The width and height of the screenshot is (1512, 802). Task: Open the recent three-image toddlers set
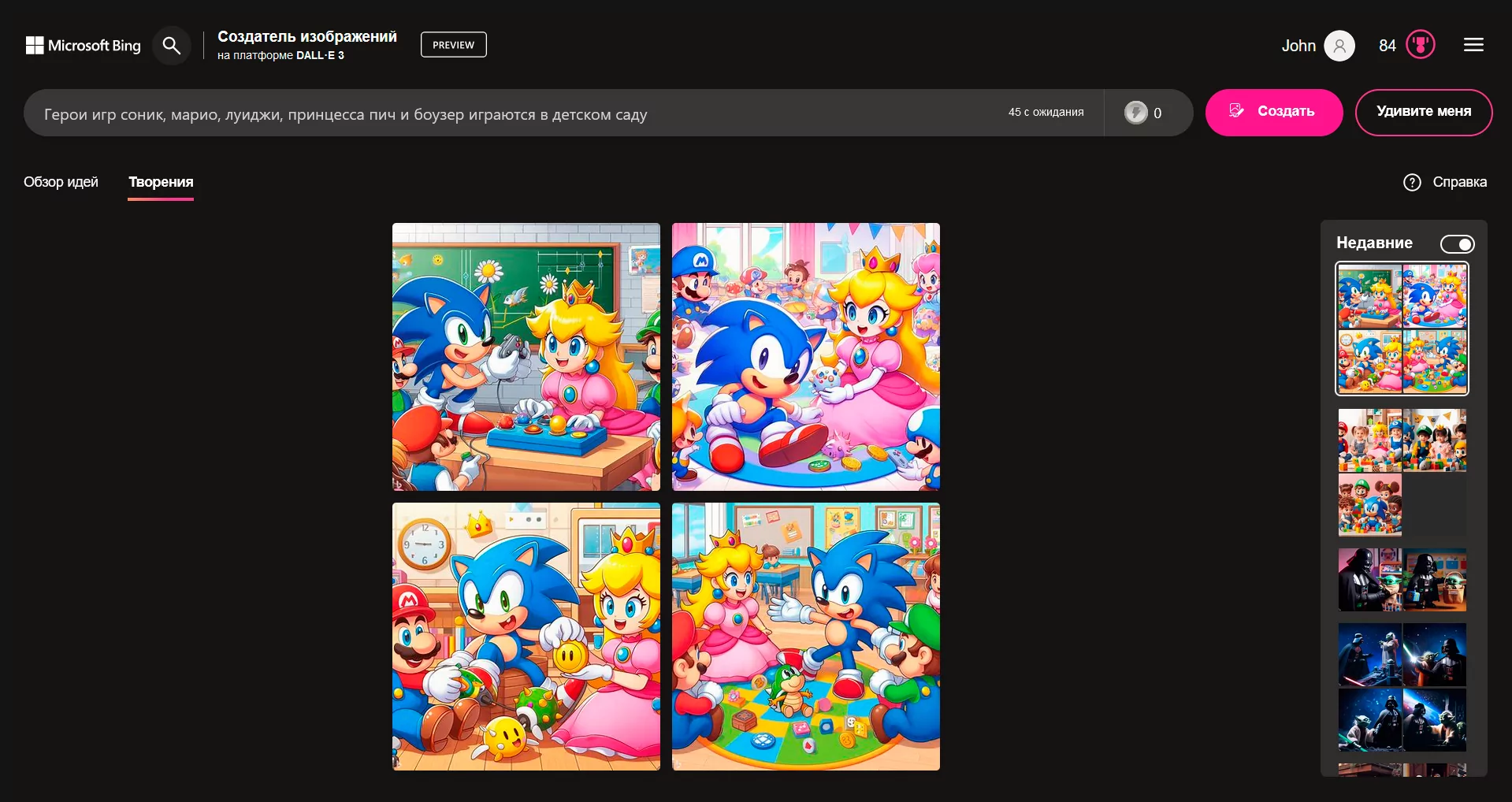pos(1402,473)
